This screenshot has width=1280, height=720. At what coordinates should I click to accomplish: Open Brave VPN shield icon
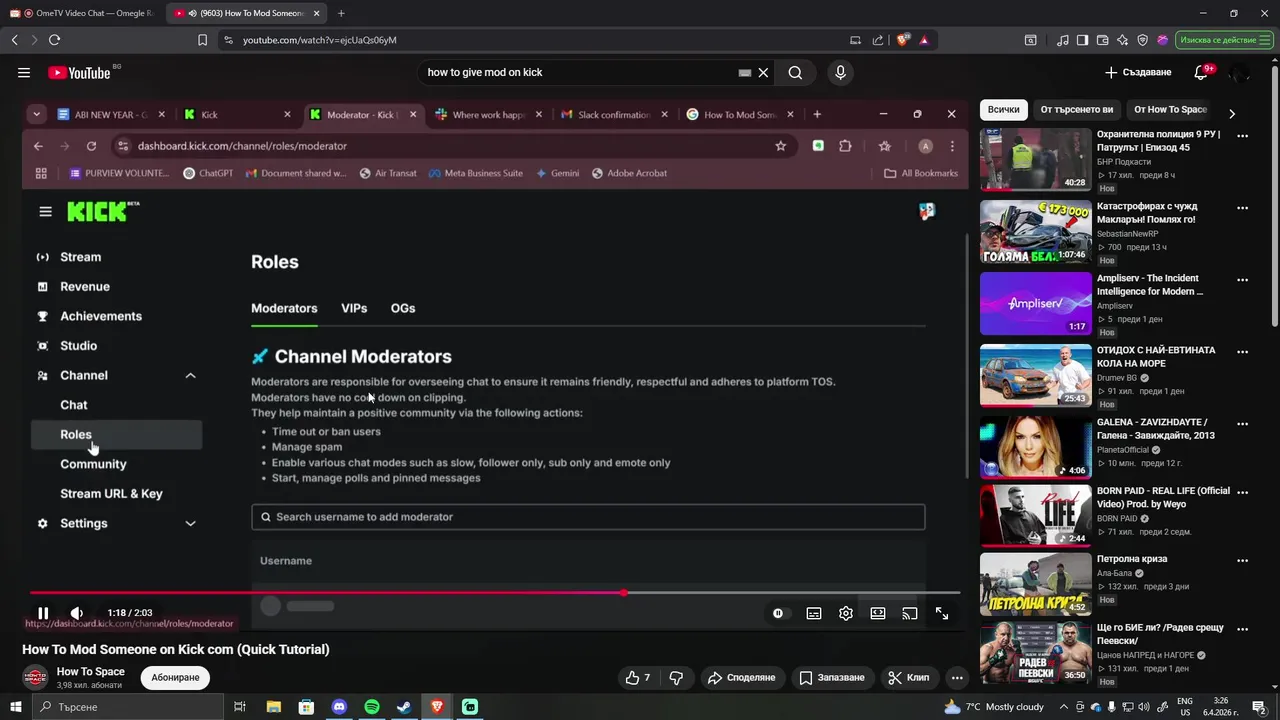pyautogui.click(x=1142, y=40)
